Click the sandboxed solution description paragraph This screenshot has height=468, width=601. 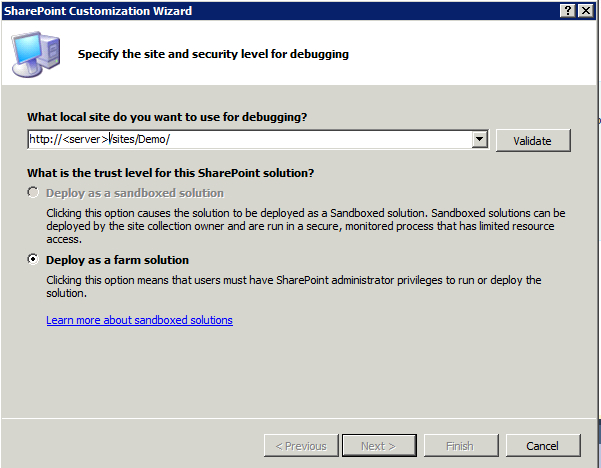(x=305, y=226)
